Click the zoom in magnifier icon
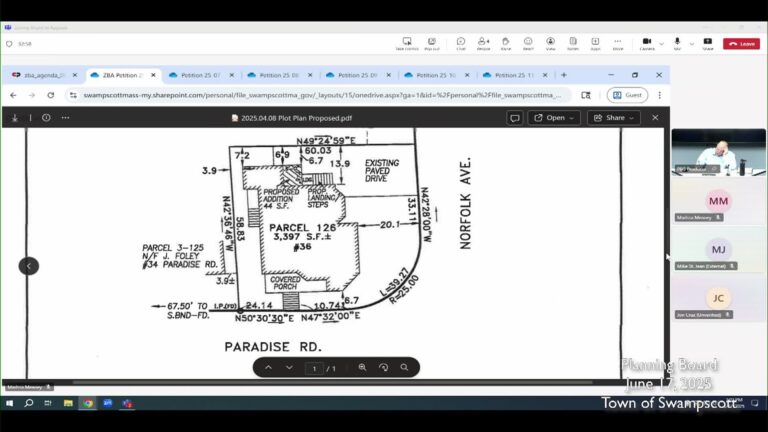Viewport: 768px width, 432px height. click(362, 368)
